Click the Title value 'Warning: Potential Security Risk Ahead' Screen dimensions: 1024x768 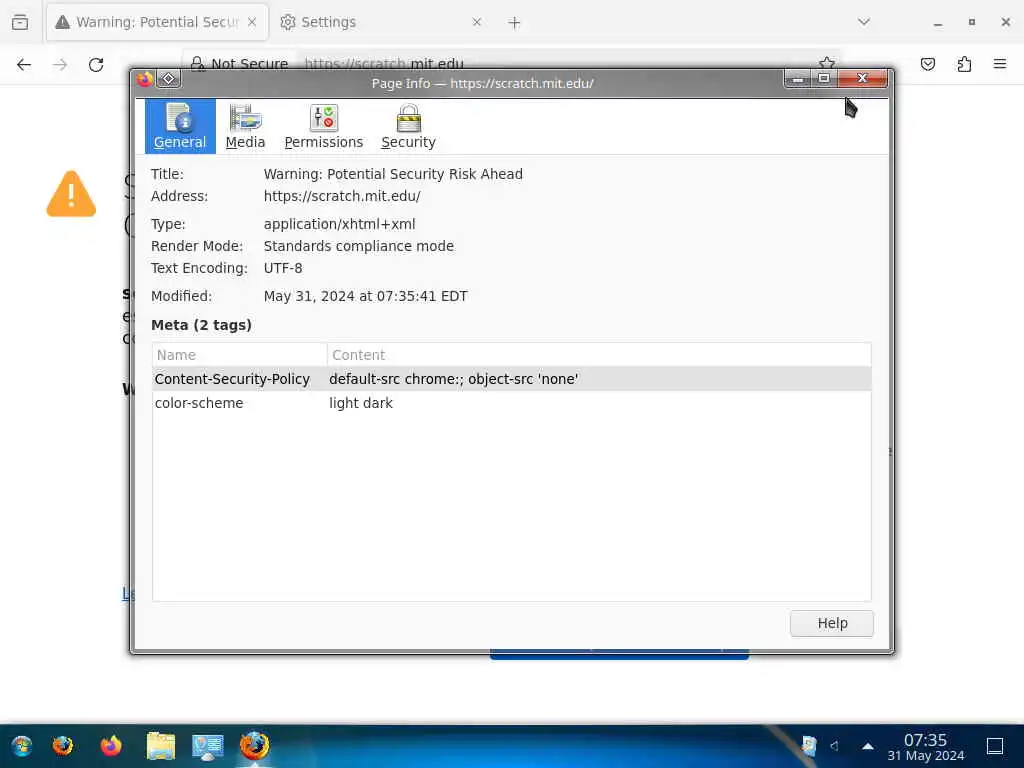(393, 174)
